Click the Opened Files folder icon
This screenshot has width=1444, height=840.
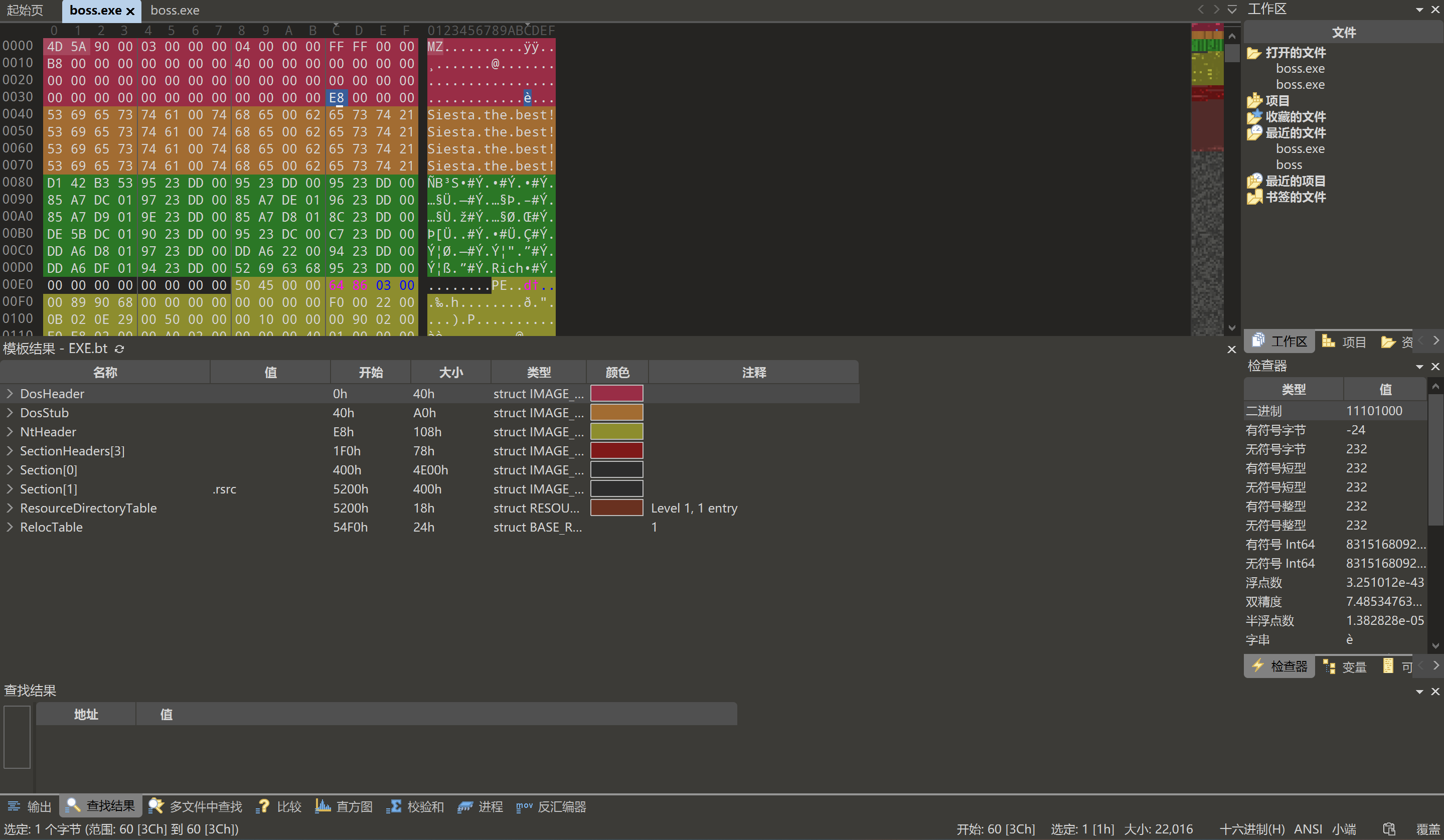[x=1254, y=53]
